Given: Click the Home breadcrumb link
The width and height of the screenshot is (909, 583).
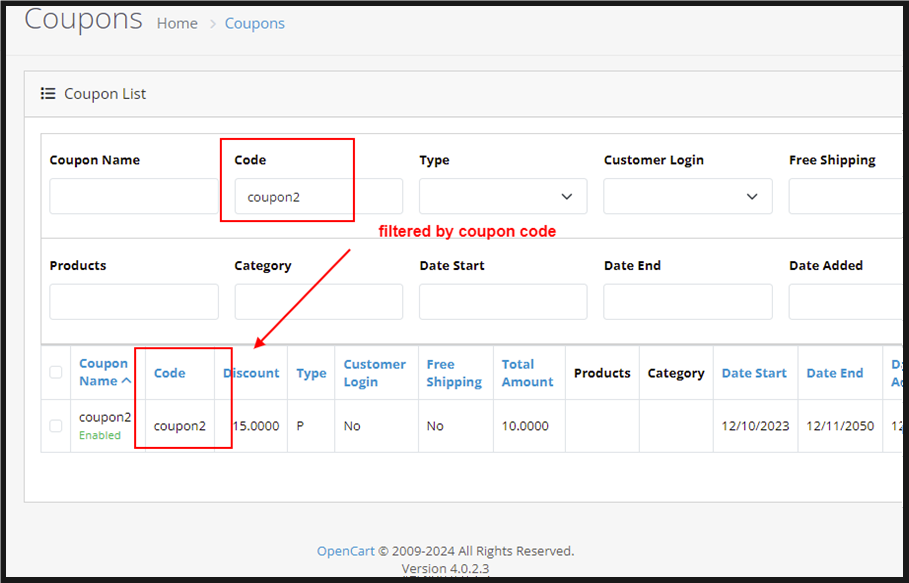Looking at the screenshot, I should [x=177, y=23].
